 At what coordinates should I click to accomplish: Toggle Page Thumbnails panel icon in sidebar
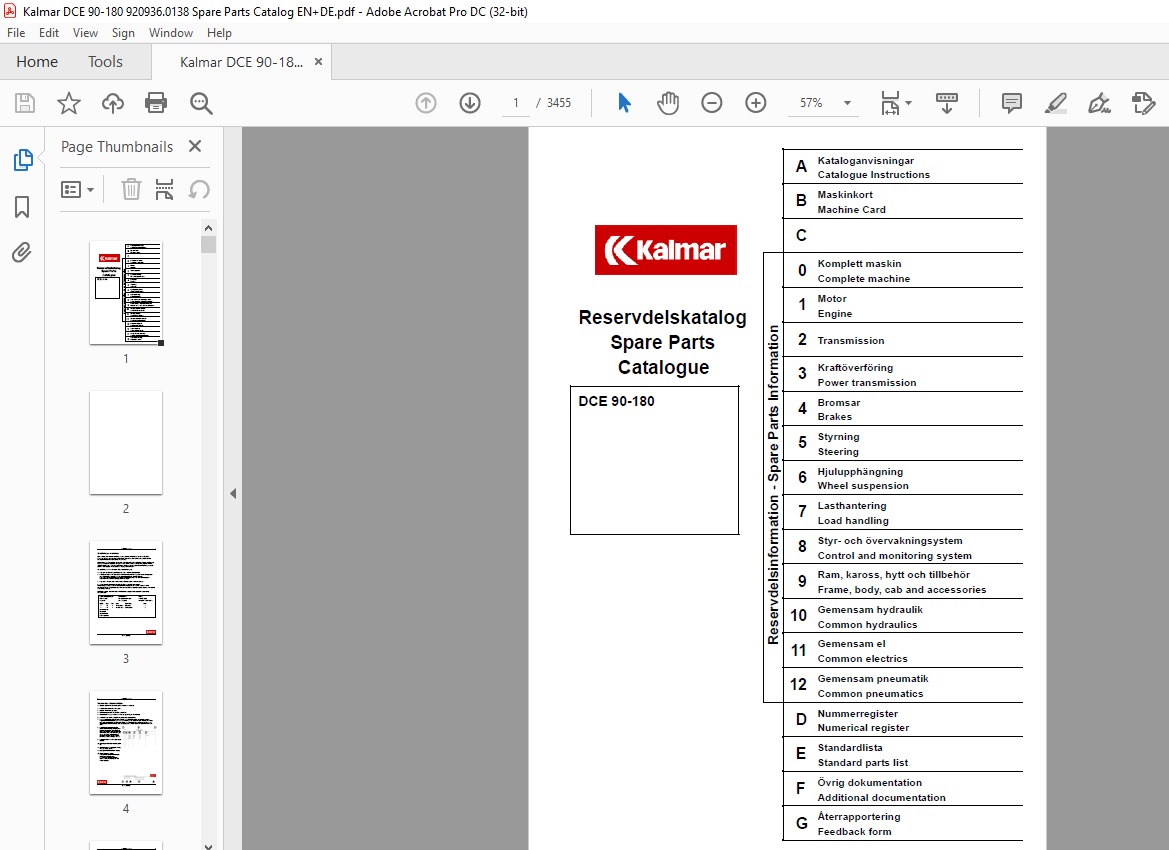click(23, 160)
